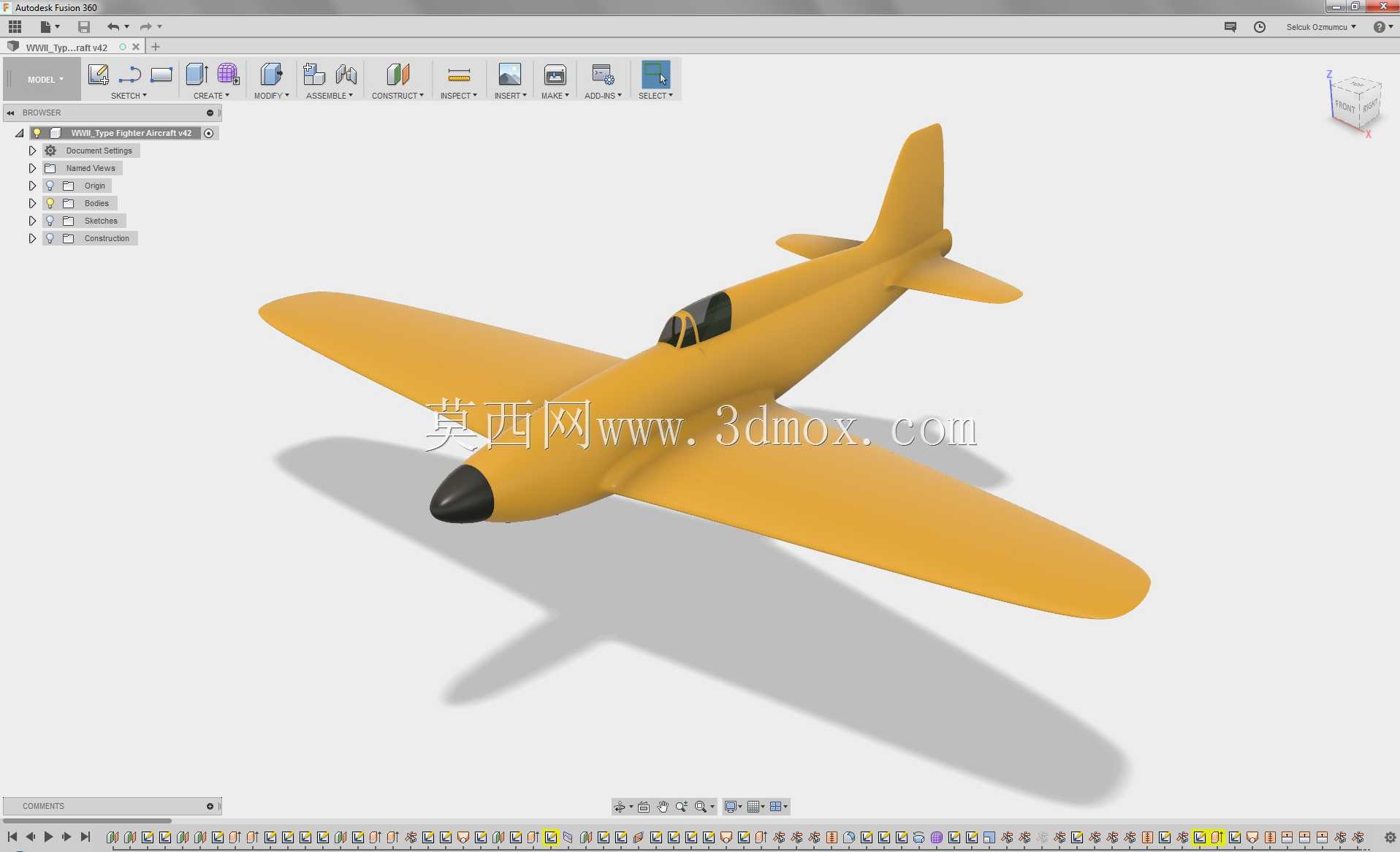
Task: Open the MODEL workspace dropdown
Action: (x=45, y=80)
